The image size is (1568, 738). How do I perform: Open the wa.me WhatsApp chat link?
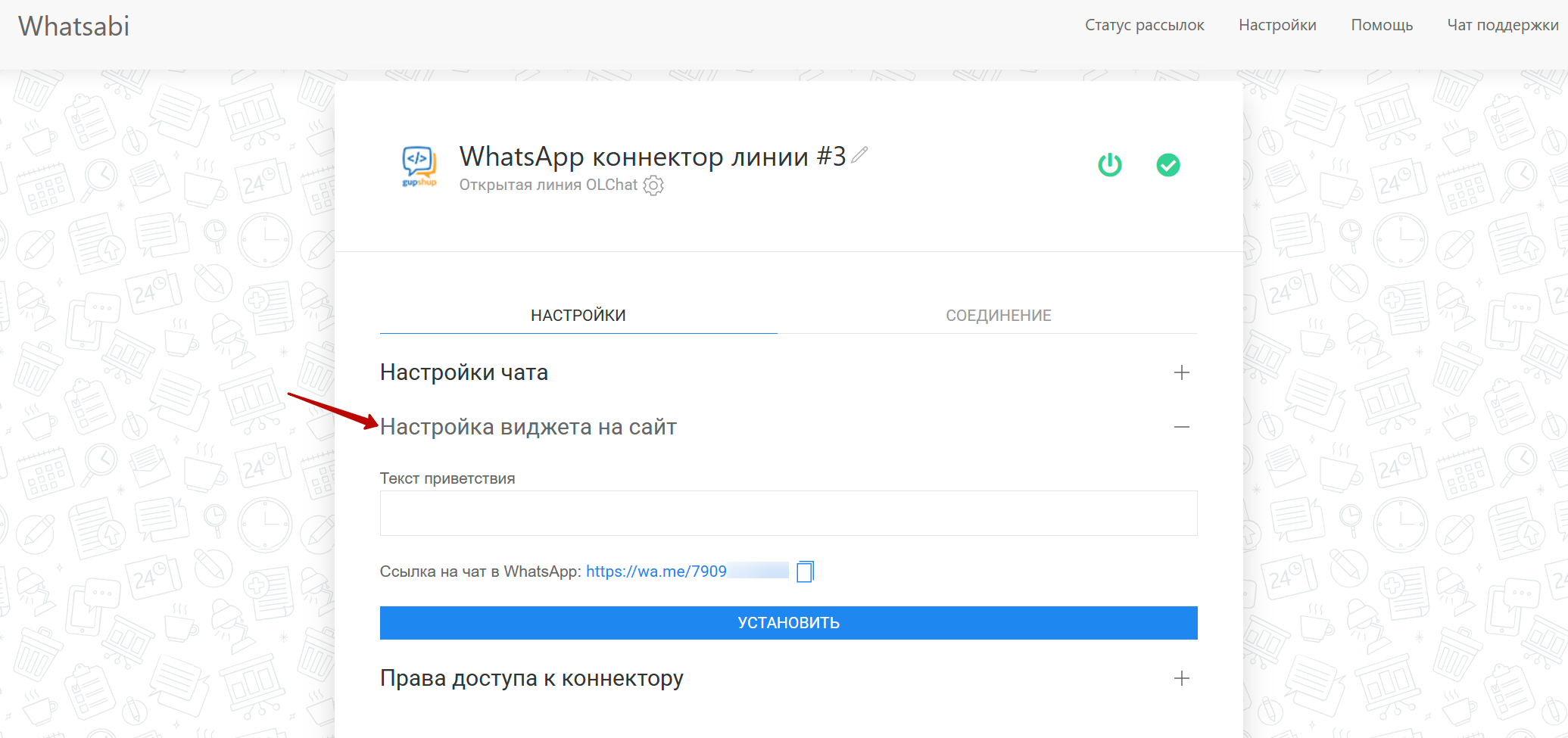(687, 571)
